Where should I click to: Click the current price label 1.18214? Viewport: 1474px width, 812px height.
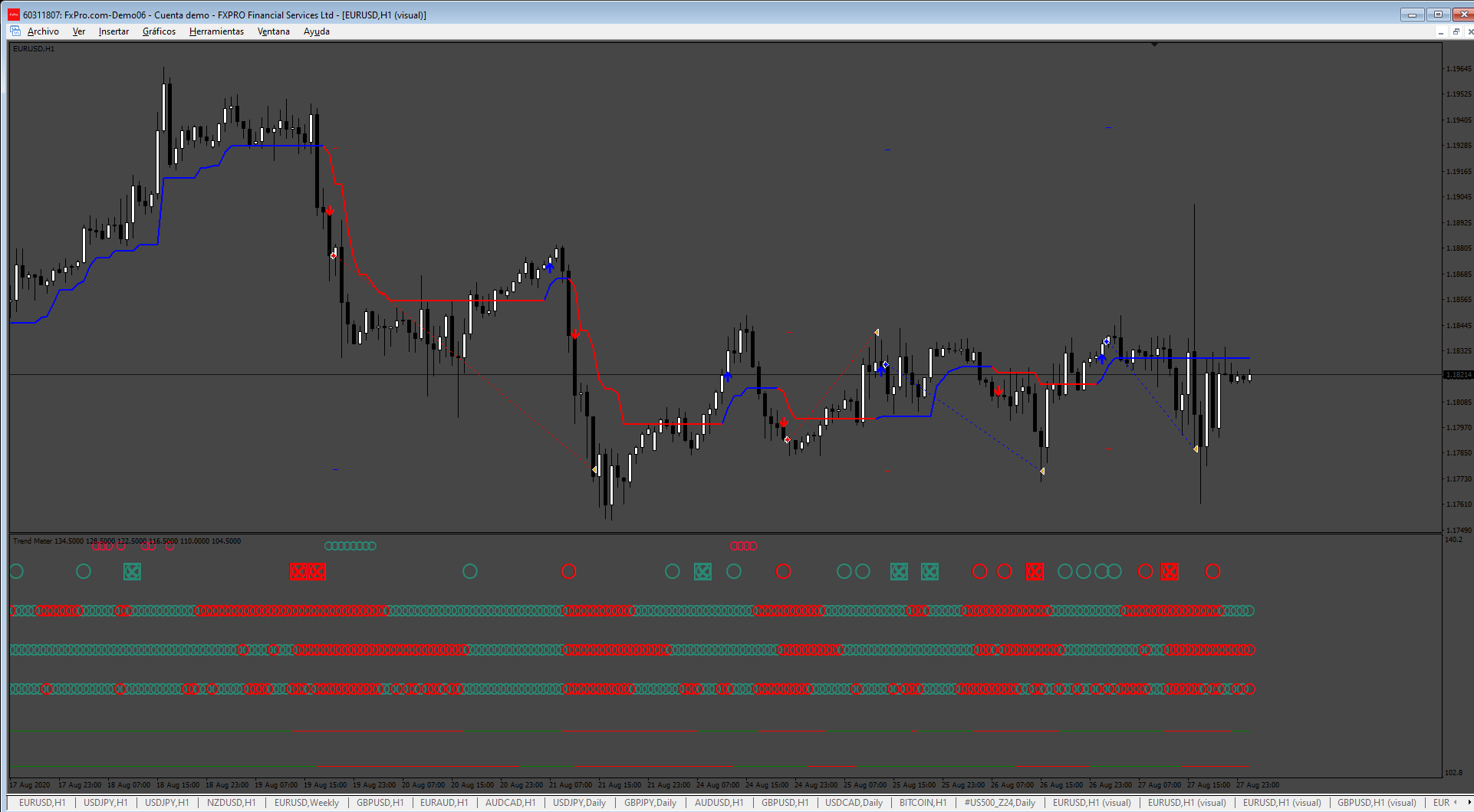point(1459,375)
